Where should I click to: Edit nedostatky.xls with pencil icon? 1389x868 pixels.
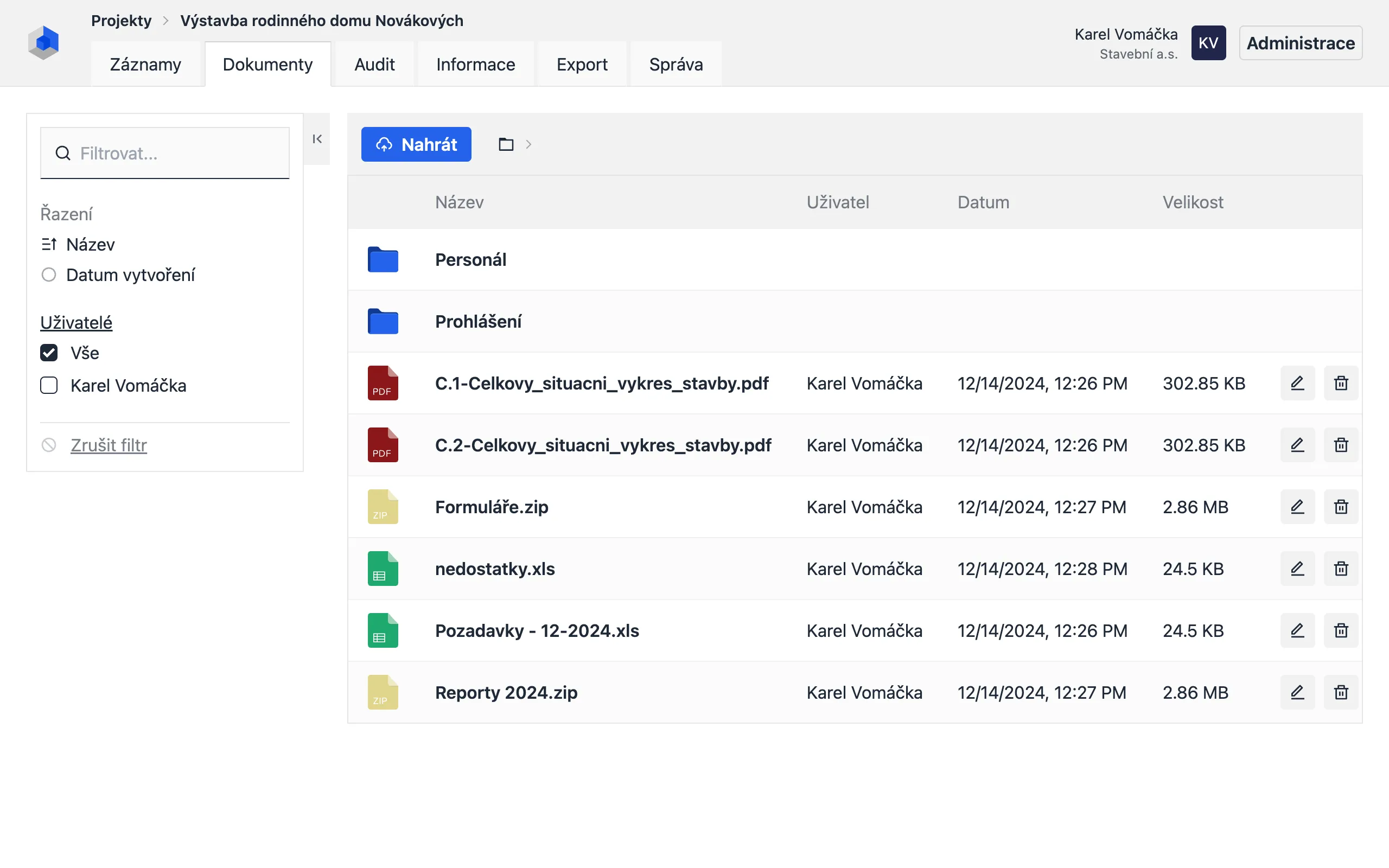1297,569
